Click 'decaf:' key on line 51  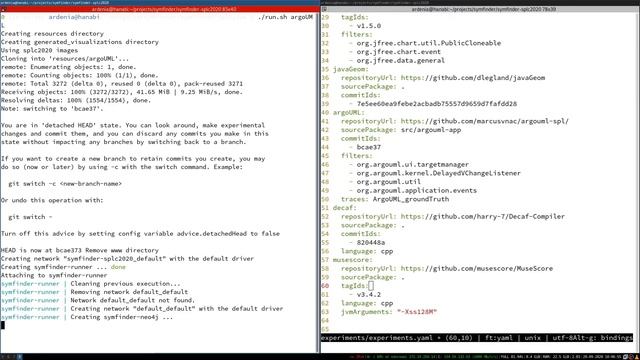(345, 208)
